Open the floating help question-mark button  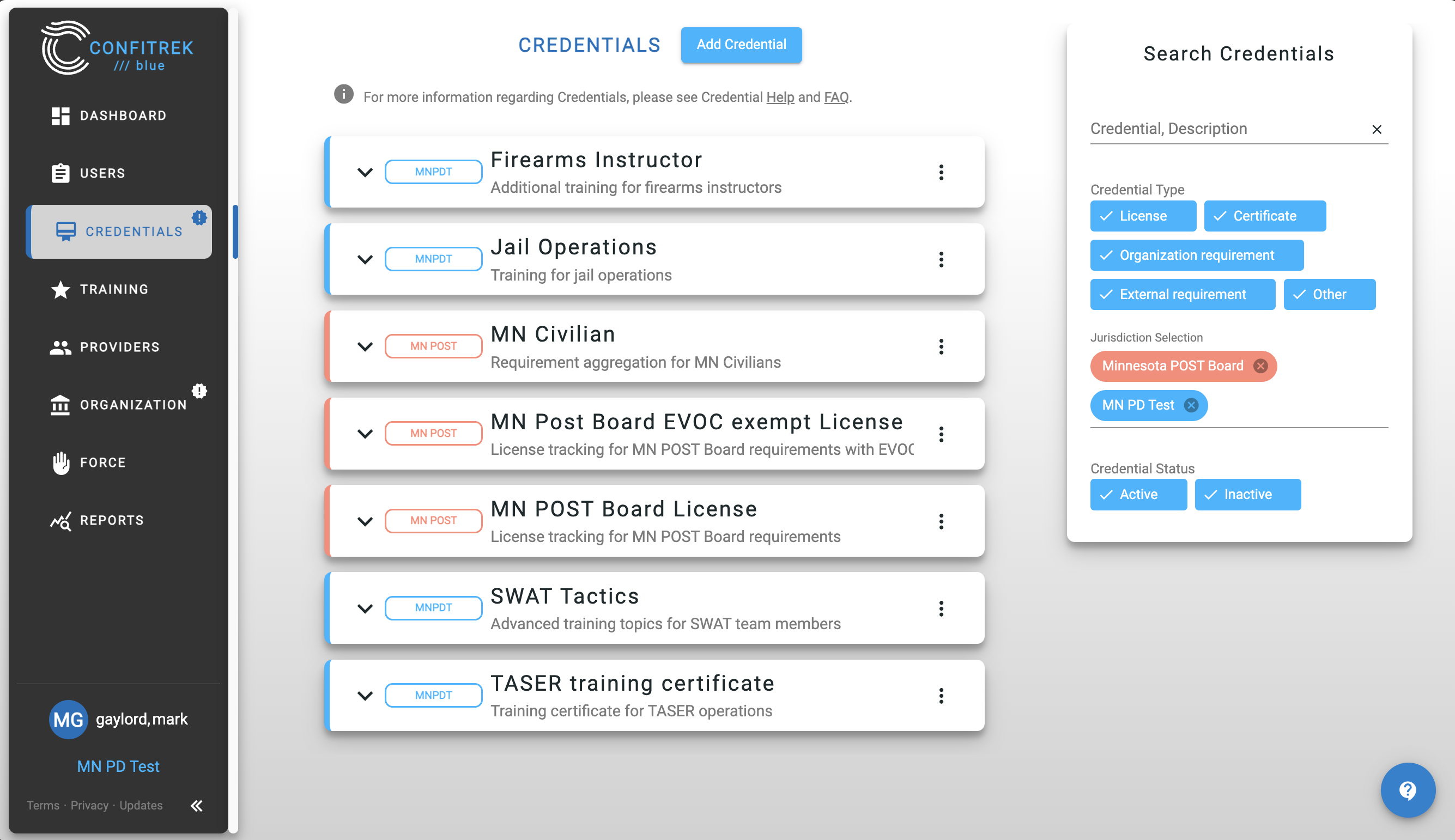(x=1408, y=789)
